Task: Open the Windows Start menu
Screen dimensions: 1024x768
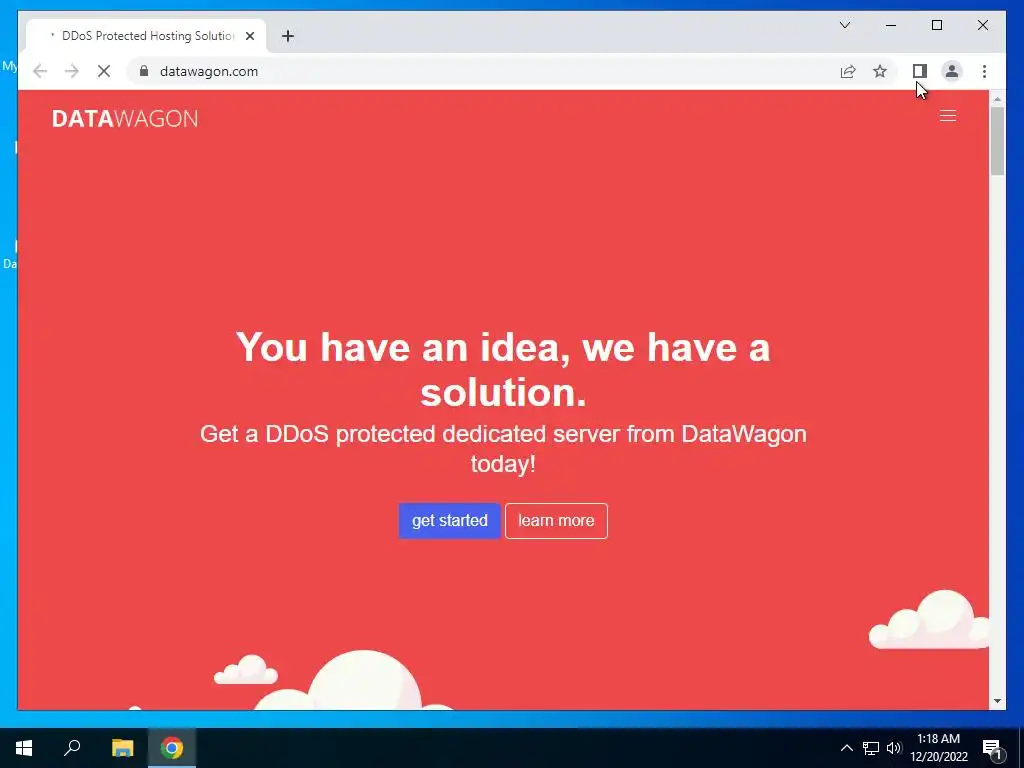Action: 24,748
